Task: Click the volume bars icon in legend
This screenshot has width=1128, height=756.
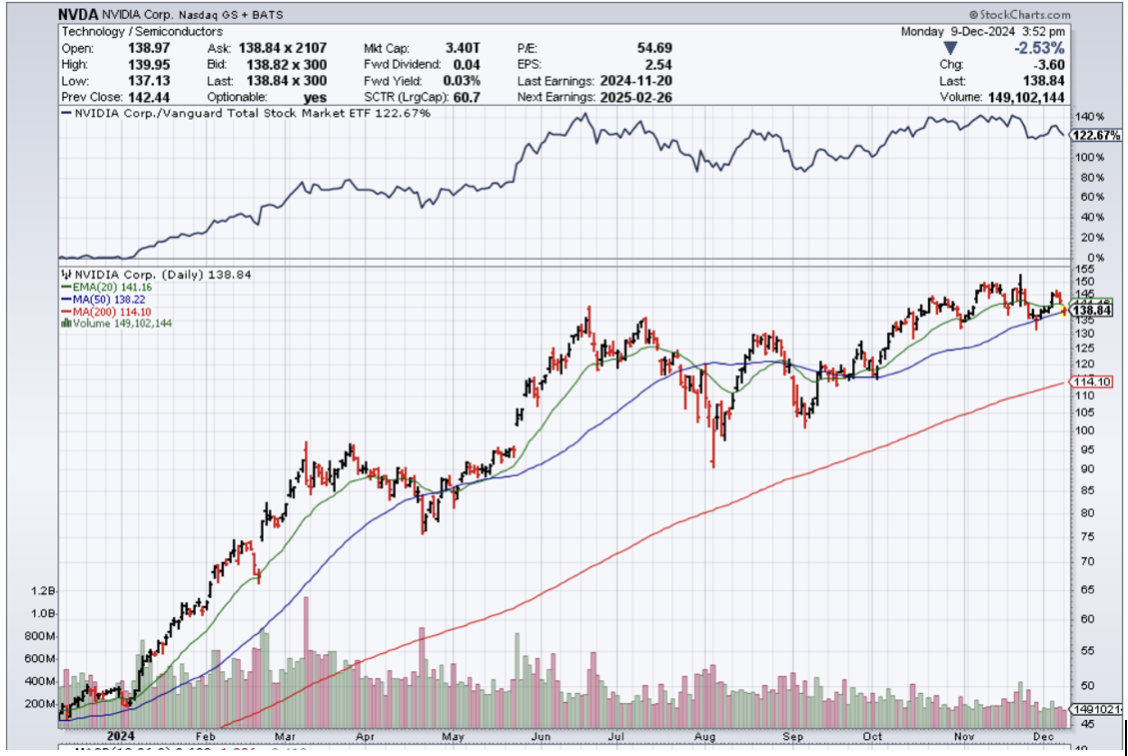Action: (66, 323)
